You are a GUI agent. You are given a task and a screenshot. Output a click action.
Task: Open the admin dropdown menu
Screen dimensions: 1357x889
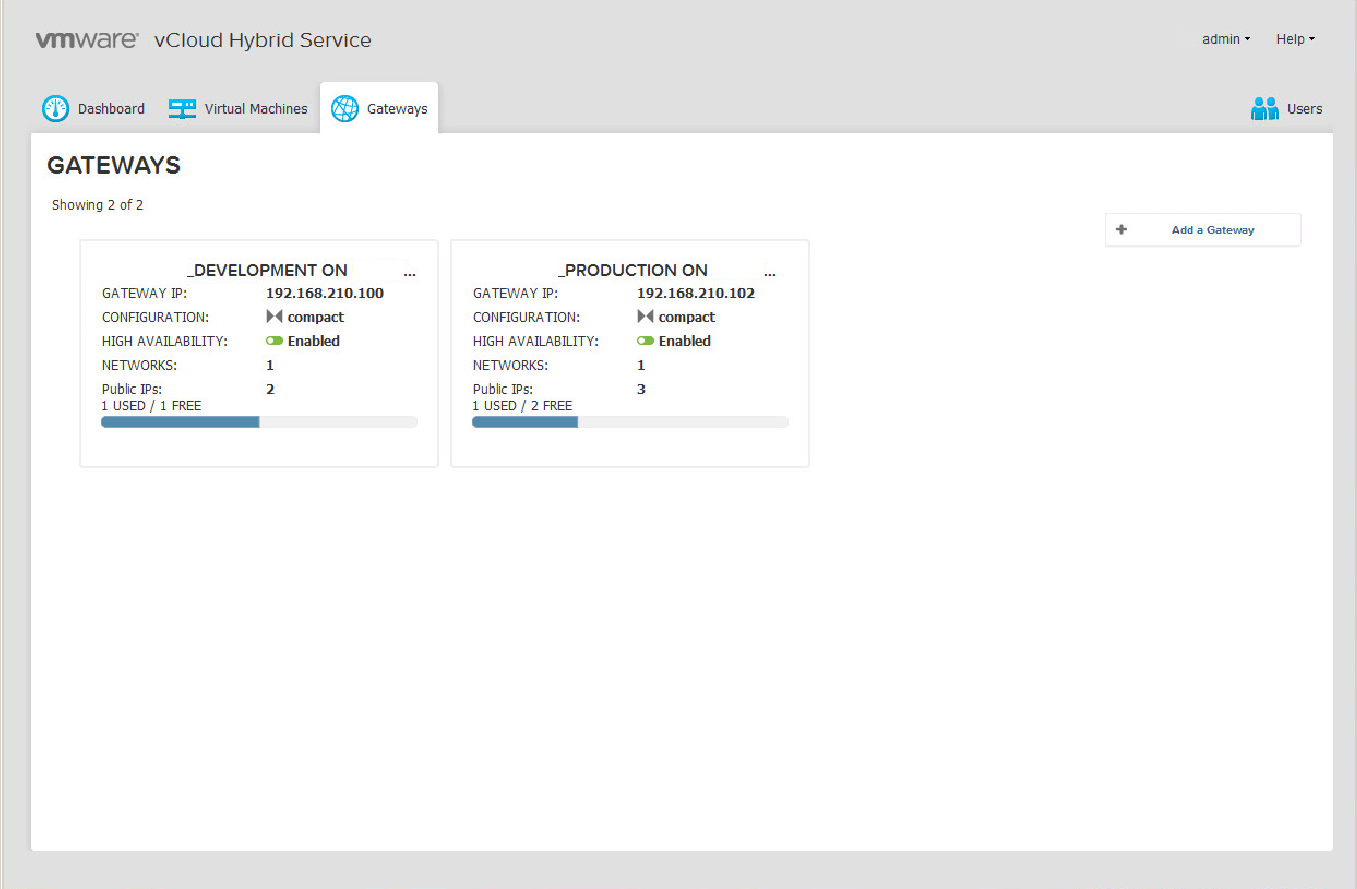(1226, 39)
